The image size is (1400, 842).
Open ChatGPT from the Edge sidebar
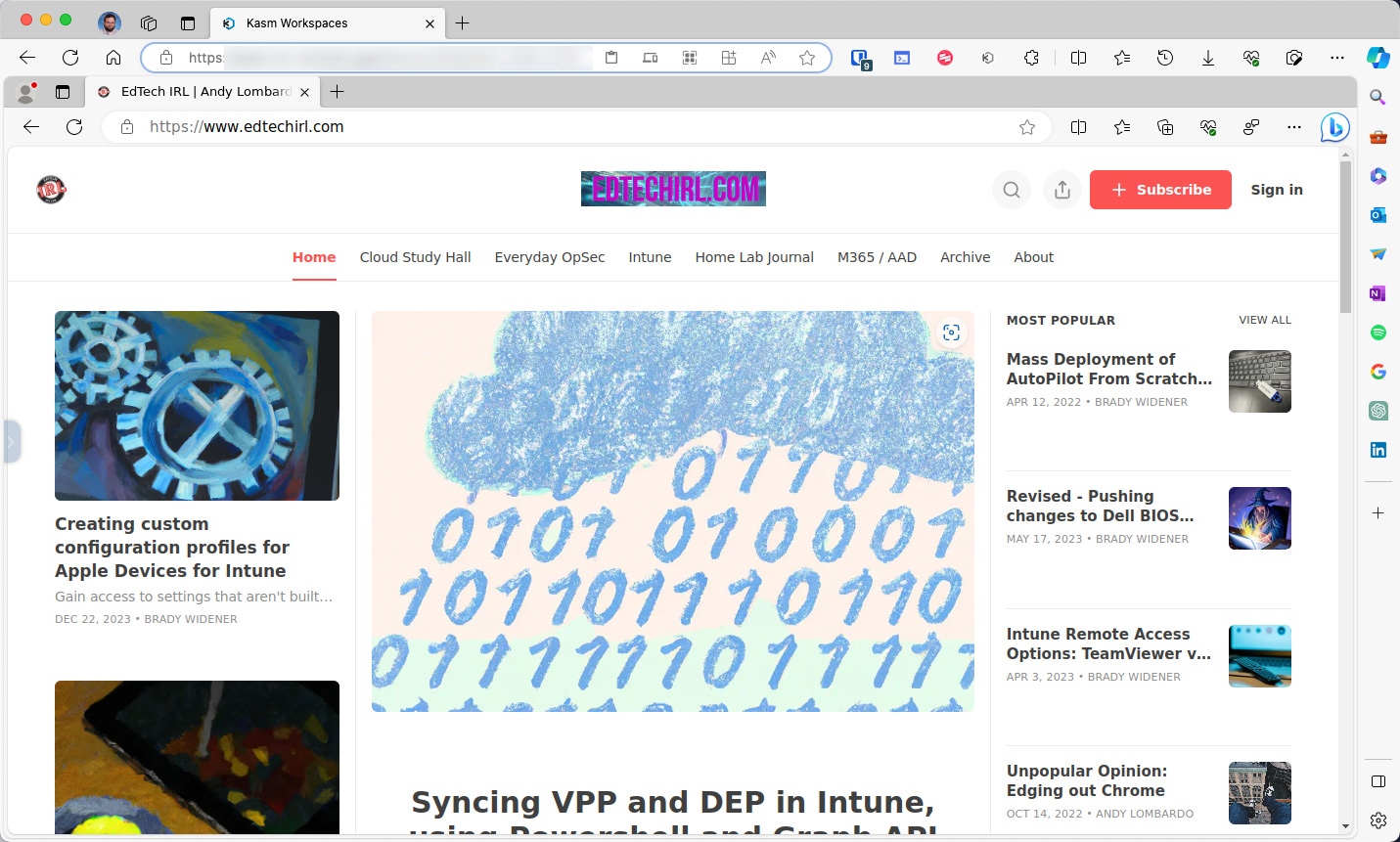tap(1378, 411)
